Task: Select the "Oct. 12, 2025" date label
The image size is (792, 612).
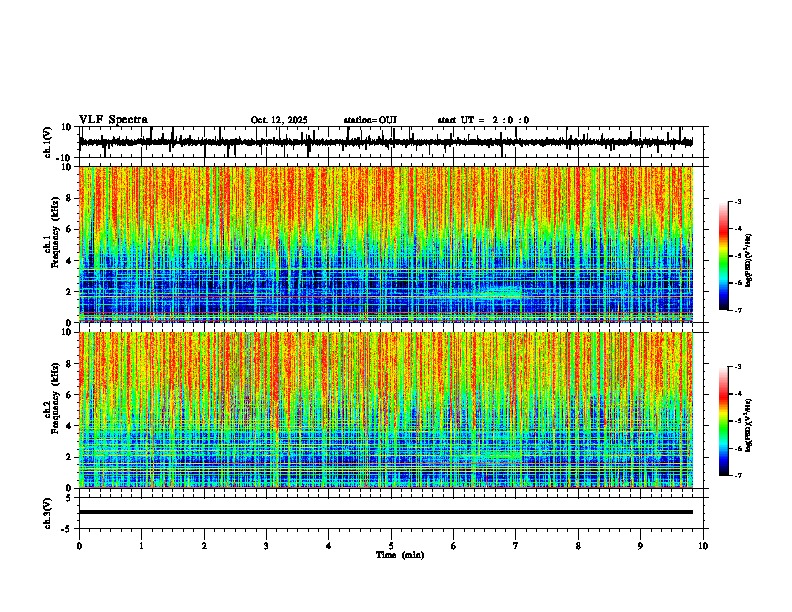Action: tap(279, 120)
